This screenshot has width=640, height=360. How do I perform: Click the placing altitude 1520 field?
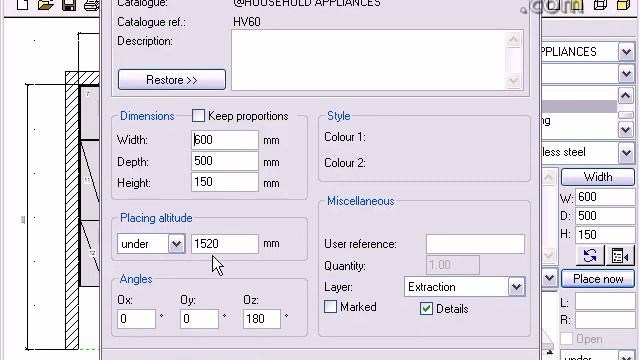point(225,244)
